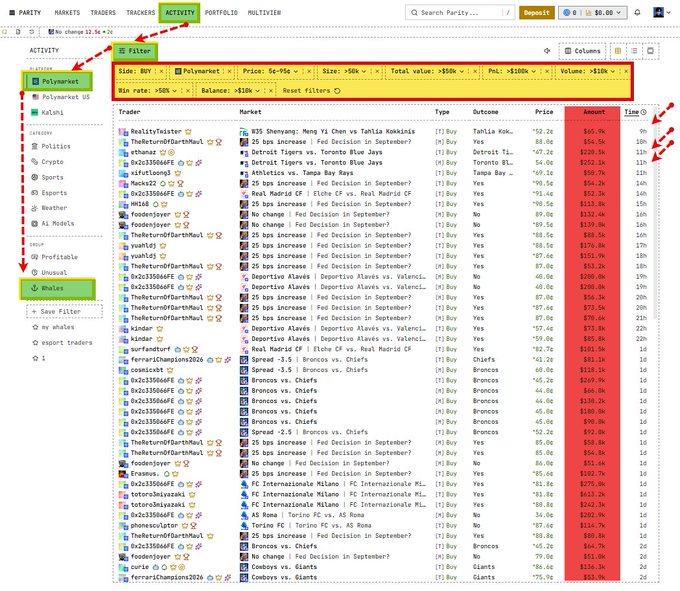Go to the Markets tab
This screenshot has width=680, height=591.
(x=67, y=13)
